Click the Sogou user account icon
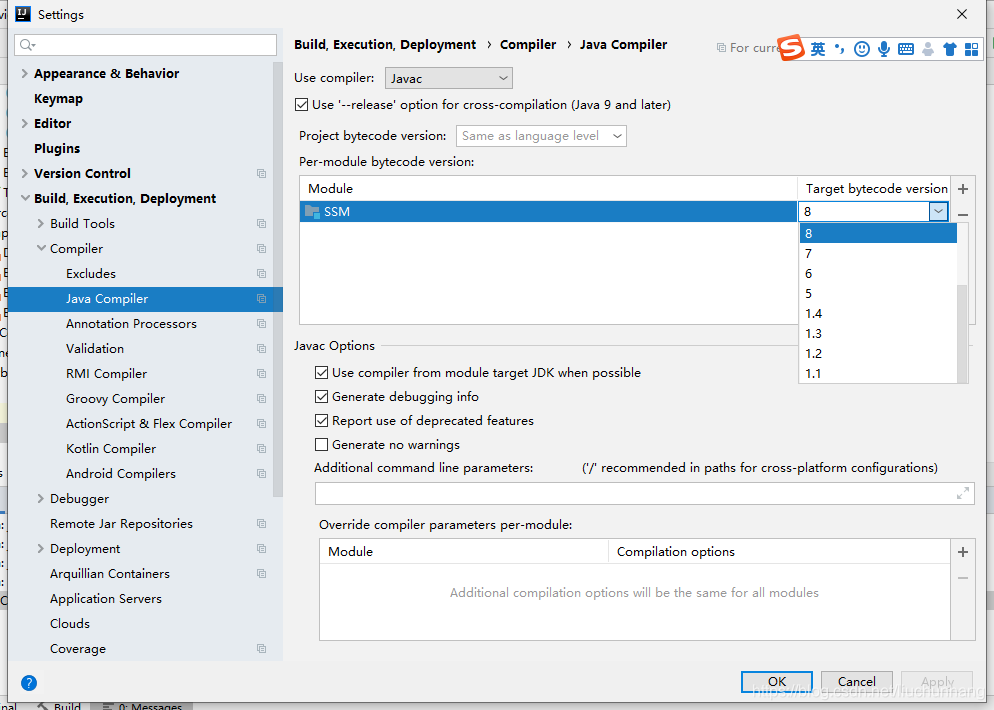The height and width of the screenshot is (710, 994). click(x=927, y=49)
